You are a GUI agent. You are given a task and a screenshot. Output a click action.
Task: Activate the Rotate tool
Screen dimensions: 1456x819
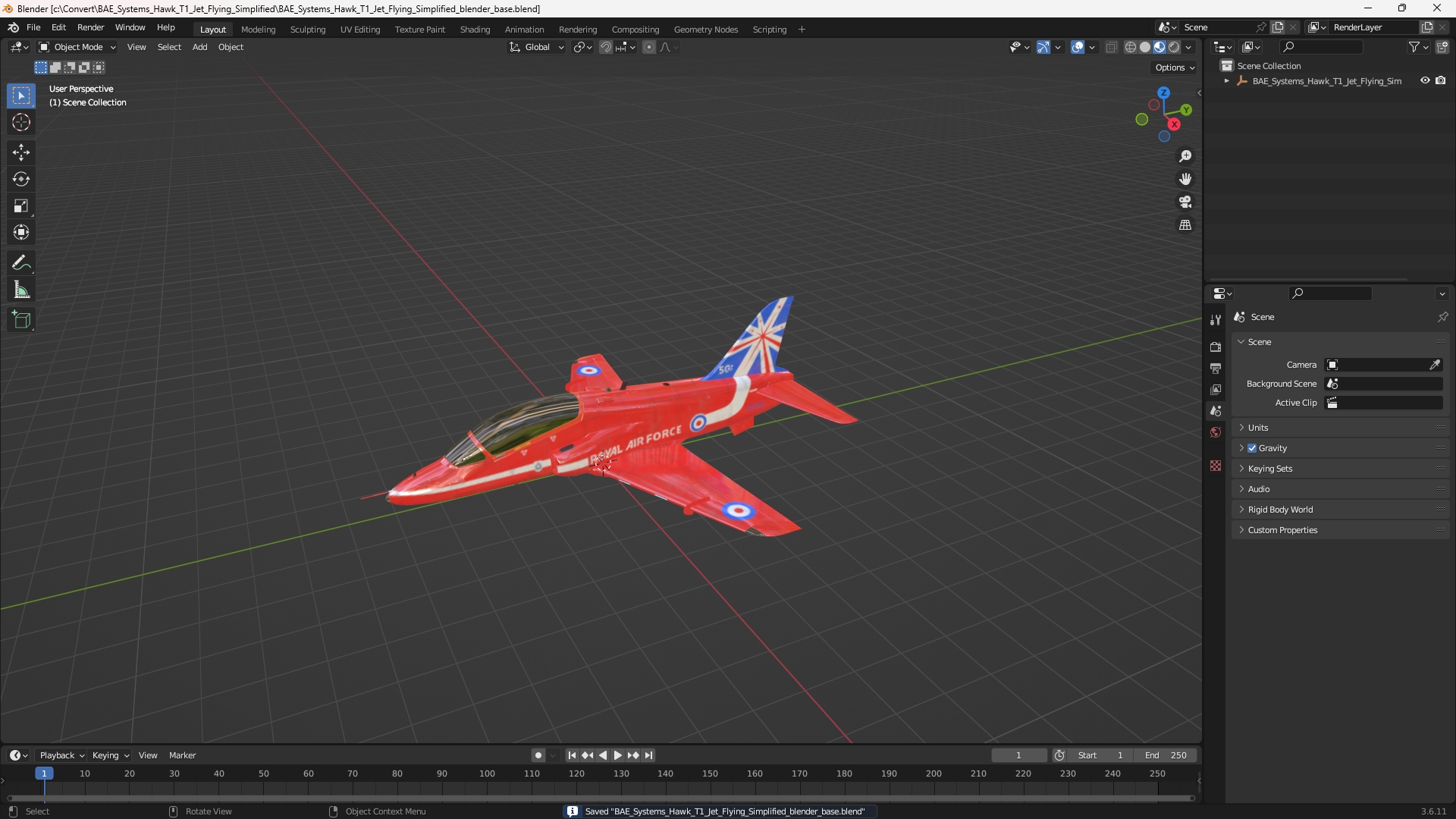point(21,179)
